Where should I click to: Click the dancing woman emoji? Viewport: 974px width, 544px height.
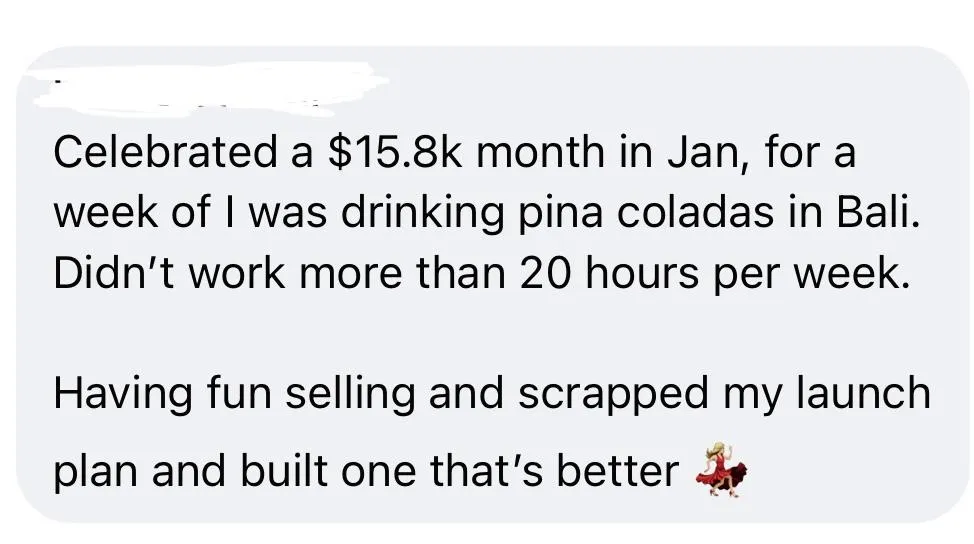(x=720, y=469)
